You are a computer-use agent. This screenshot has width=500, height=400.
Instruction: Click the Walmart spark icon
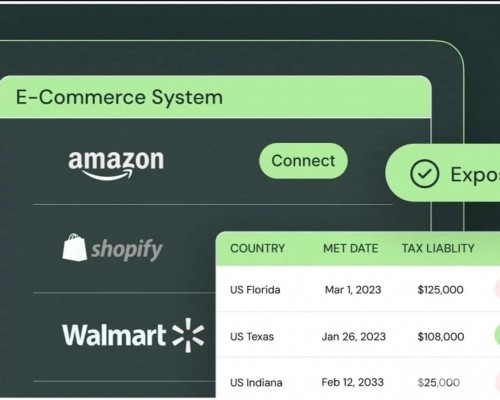coord(188,335)
